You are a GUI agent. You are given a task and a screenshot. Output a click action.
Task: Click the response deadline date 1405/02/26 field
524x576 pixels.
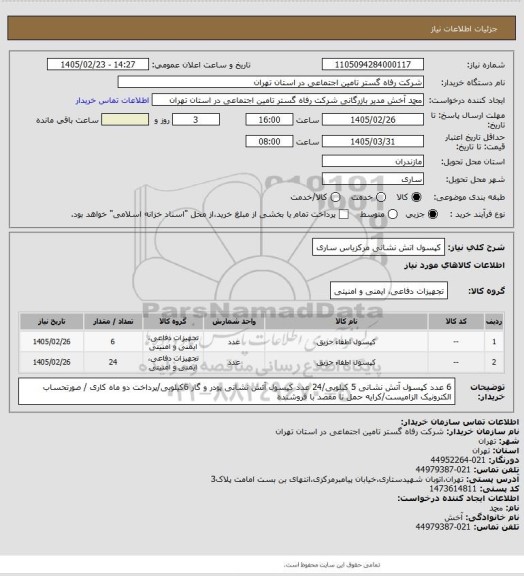pyautogui.click(x=373, y=120)
